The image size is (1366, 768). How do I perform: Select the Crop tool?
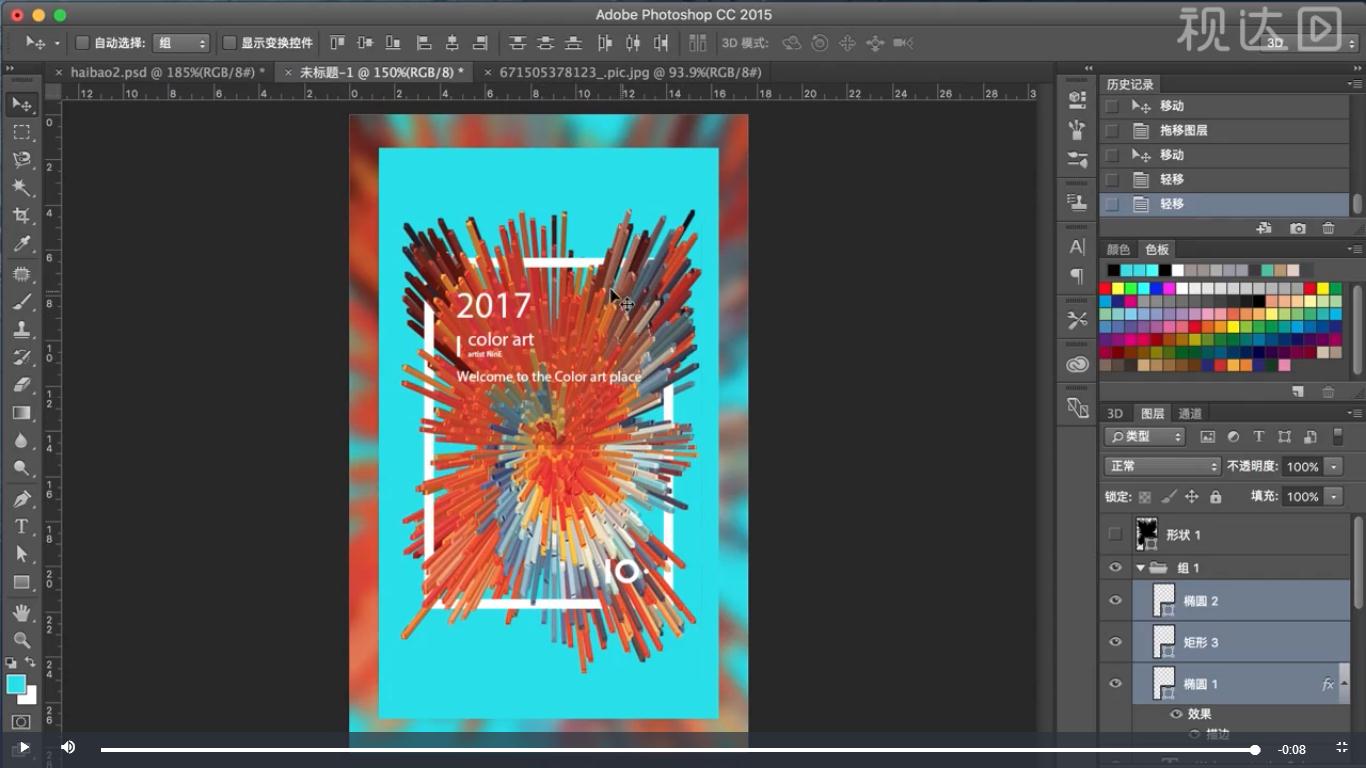(21, 216)
